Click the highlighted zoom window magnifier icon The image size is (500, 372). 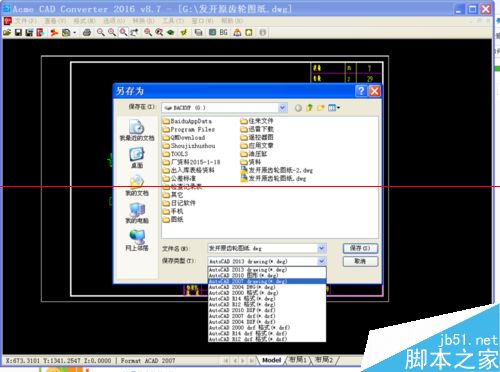[123, 32]
